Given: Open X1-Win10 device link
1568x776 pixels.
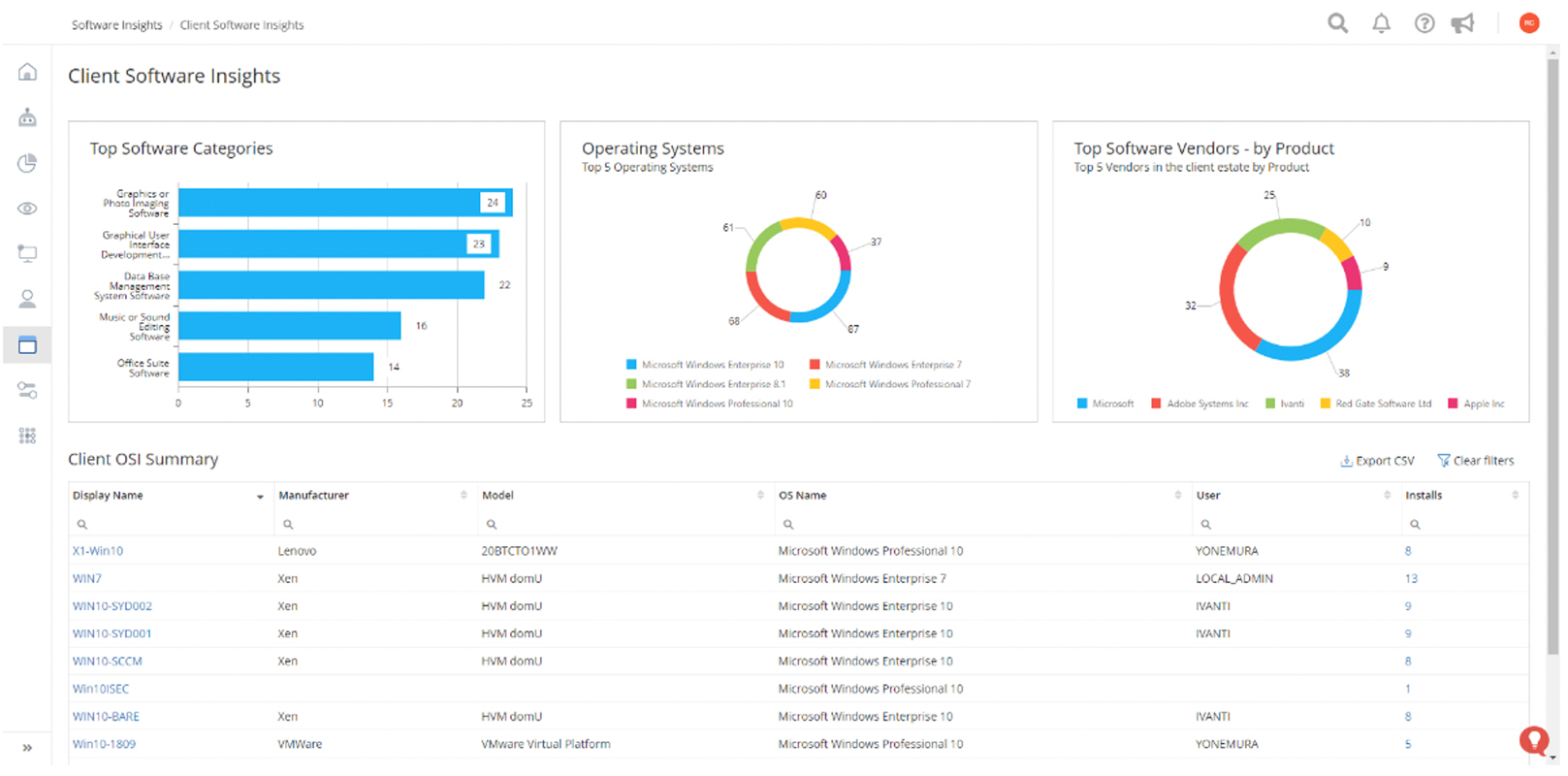Looking at the screenshot, I should pyautogui.click(x=98, y=551).
